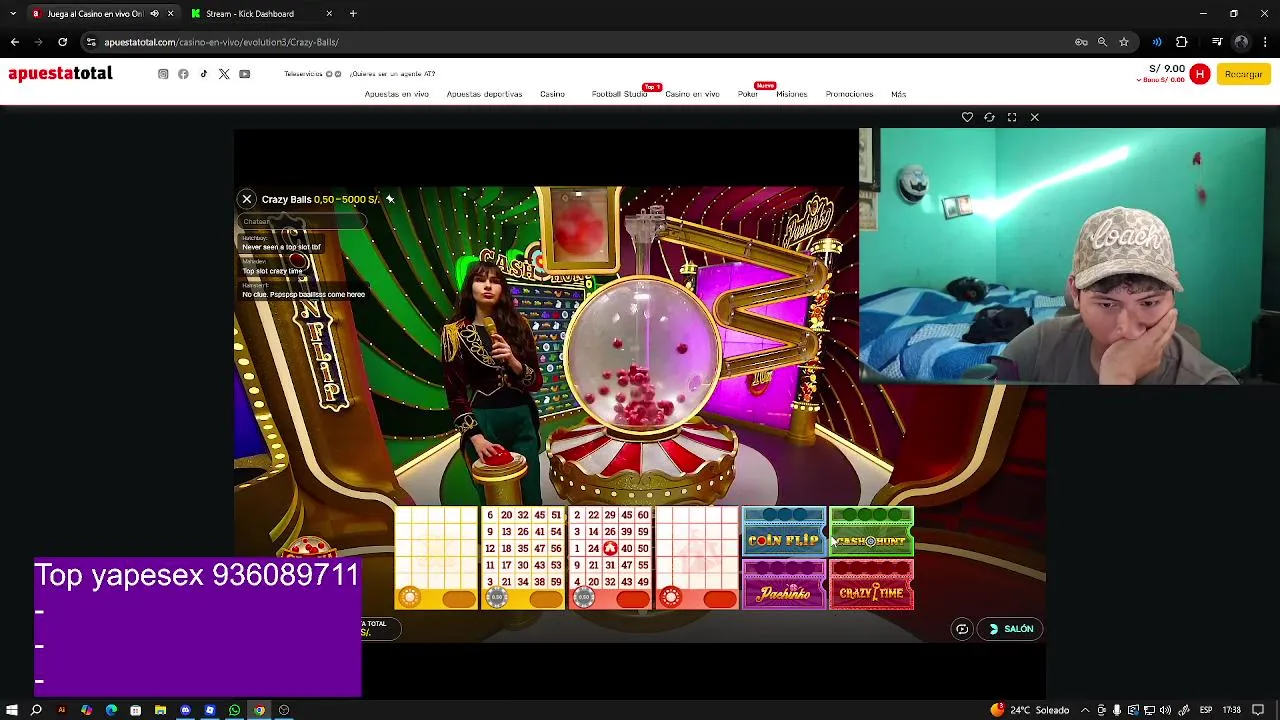Place bet on Cash Hunt ticket
Screen dimensions: 1280x720
coord(871,532)
